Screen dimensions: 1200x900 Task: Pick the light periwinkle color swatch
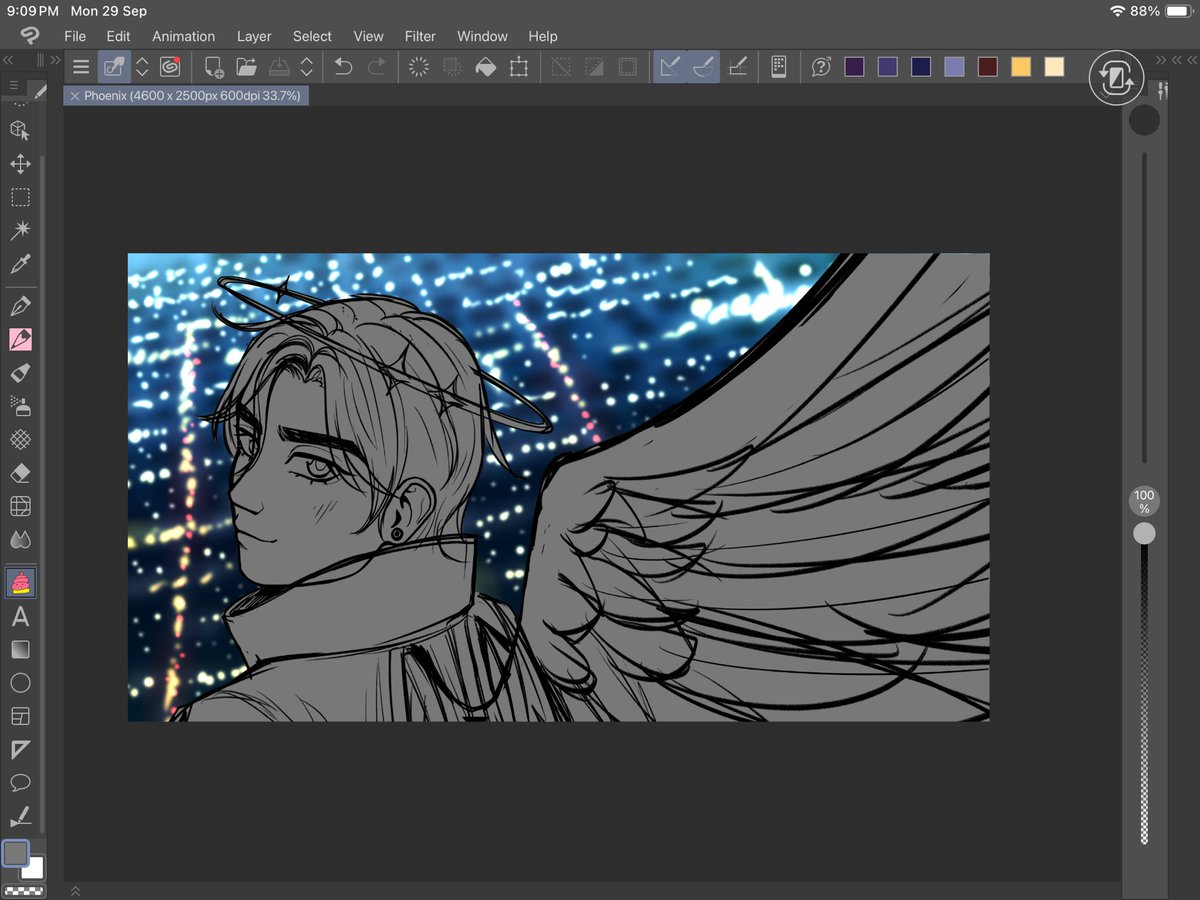[955, 67]
